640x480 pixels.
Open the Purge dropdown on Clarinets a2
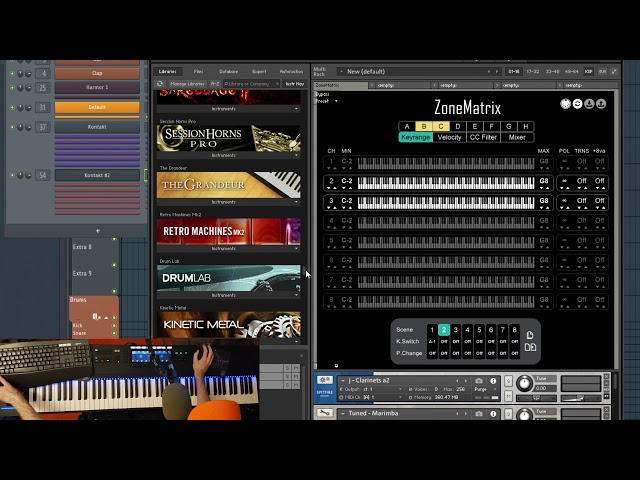(x=495, y=389)
